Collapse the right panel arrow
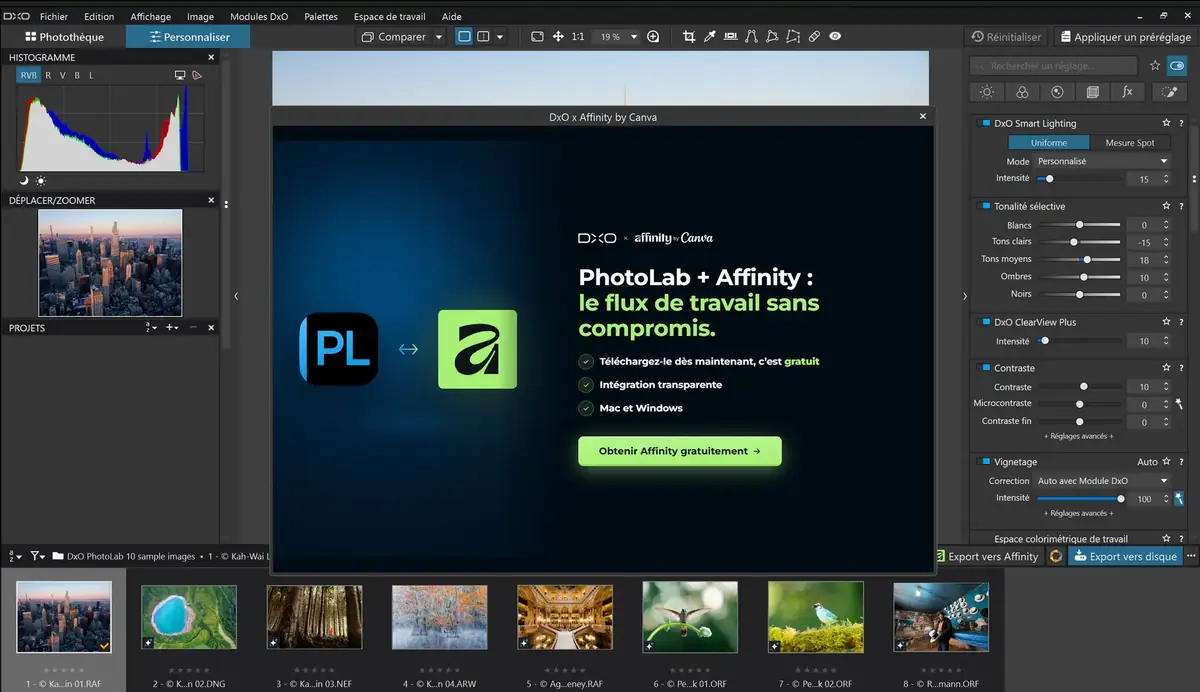Screen dimensions: 1200x692 (x=964, y=296)
